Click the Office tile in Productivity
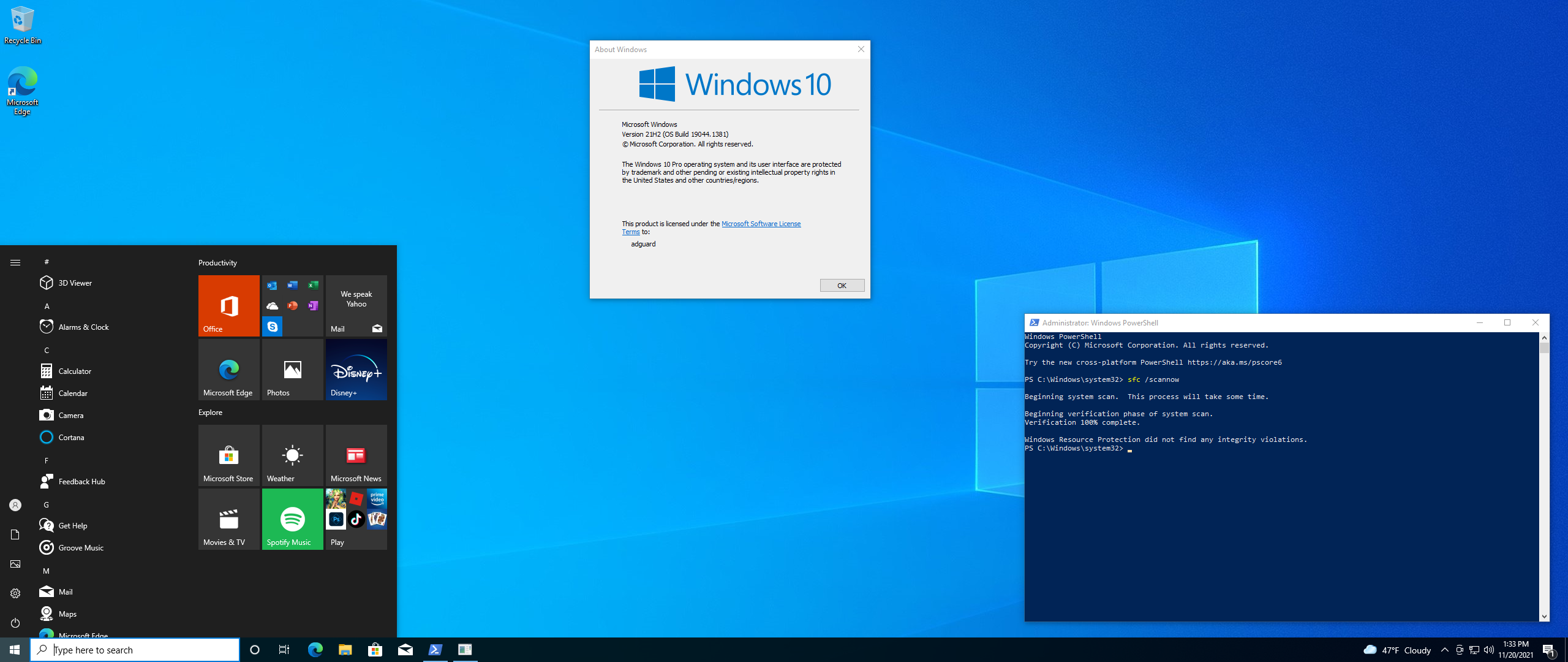This screenshot has height=662, width=1568. click(x=229, y=306)
